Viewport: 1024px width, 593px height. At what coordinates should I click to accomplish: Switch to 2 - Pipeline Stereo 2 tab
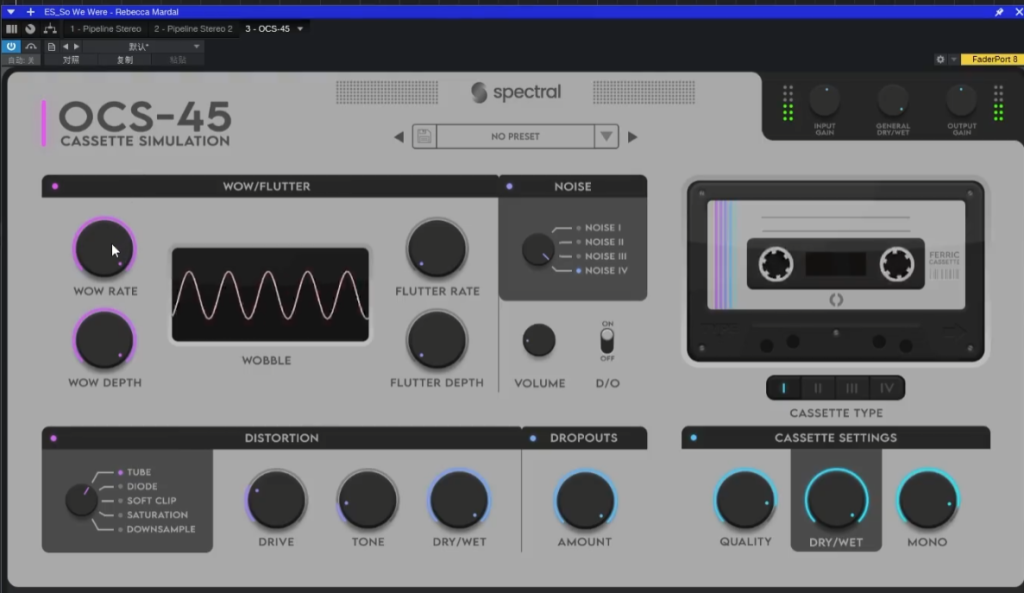click(193, 29)
